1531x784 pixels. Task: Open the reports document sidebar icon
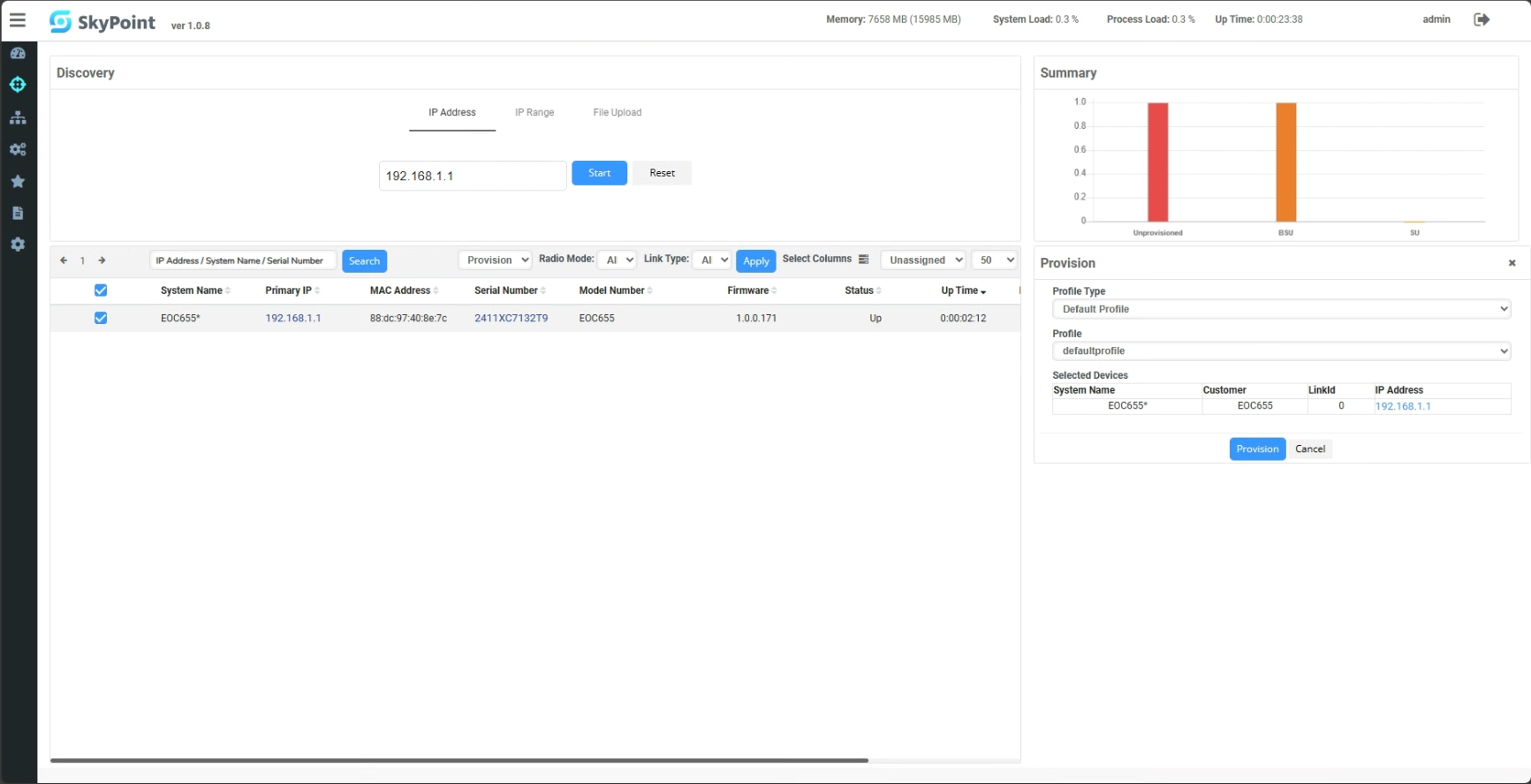click(x=18, y=213)
